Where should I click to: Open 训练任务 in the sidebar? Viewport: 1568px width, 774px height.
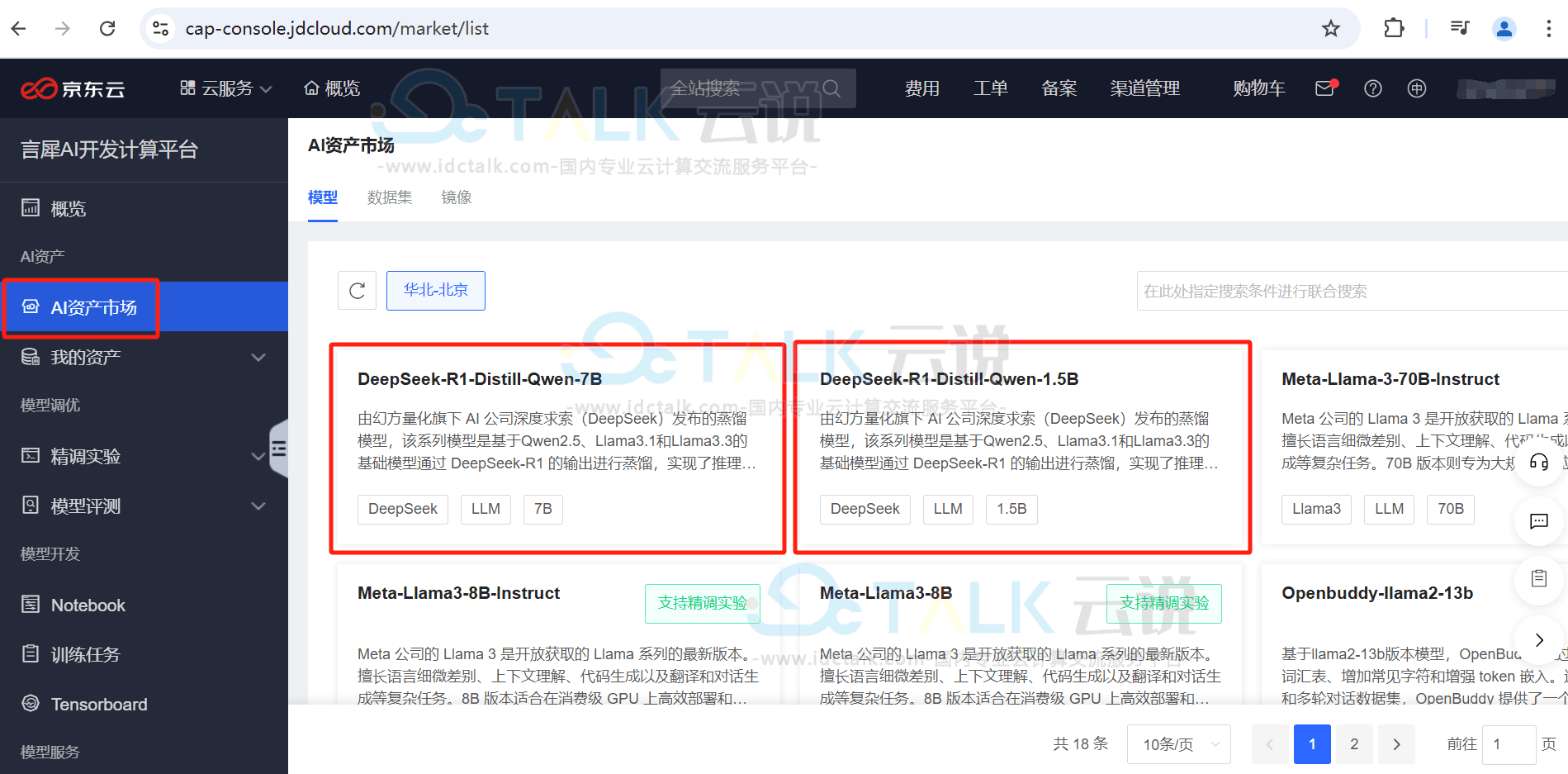(144, 654)
